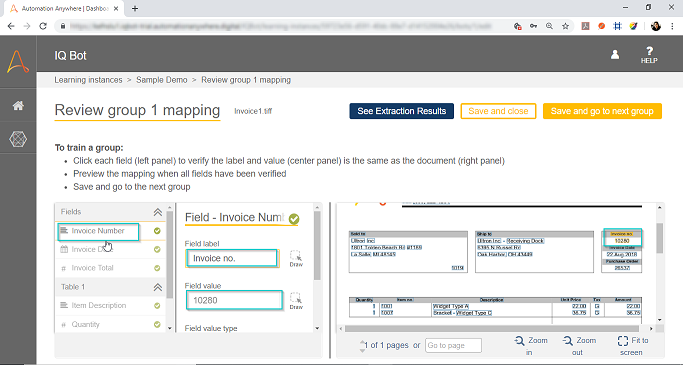Click the Zoom in magnifier icon
This screenshot has width=683, height=365.
point(520,341)
